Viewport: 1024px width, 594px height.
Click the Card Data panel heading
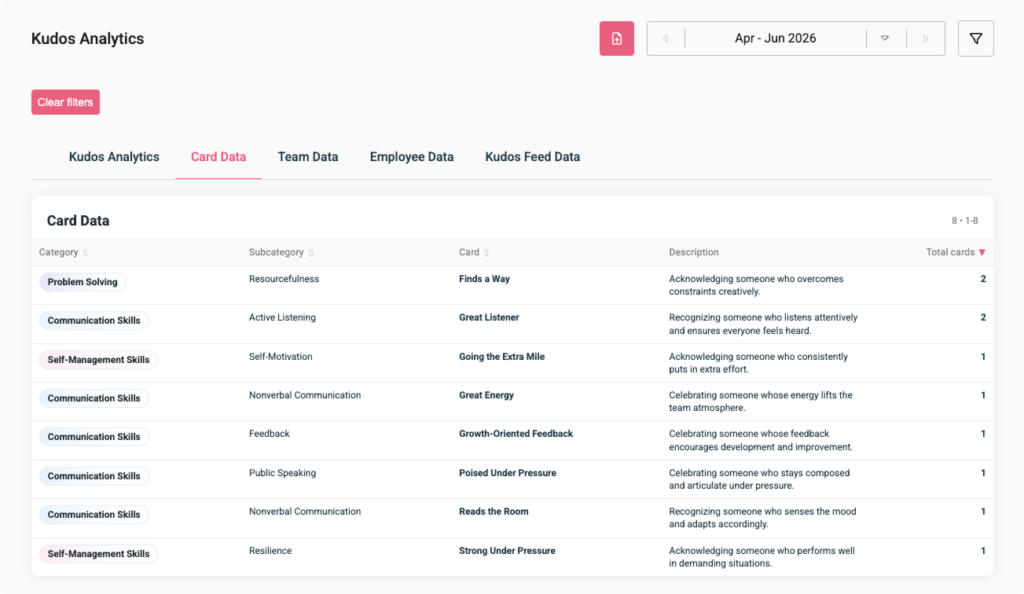tap(78, 221)
